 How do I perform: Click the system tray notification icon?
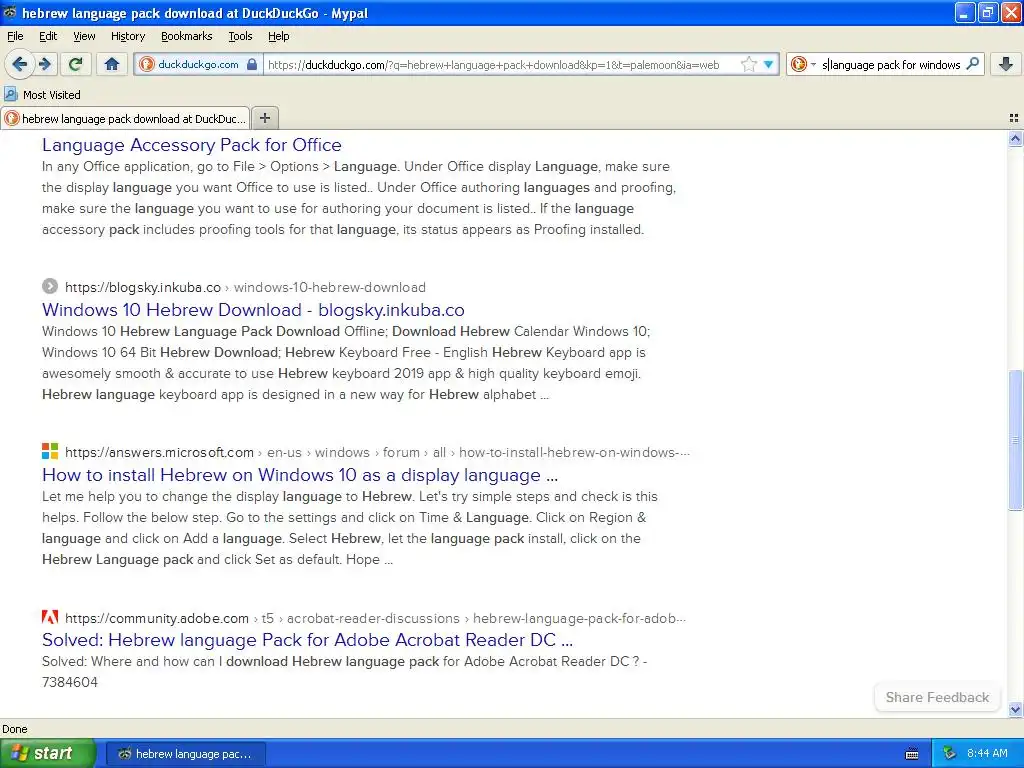949,754
